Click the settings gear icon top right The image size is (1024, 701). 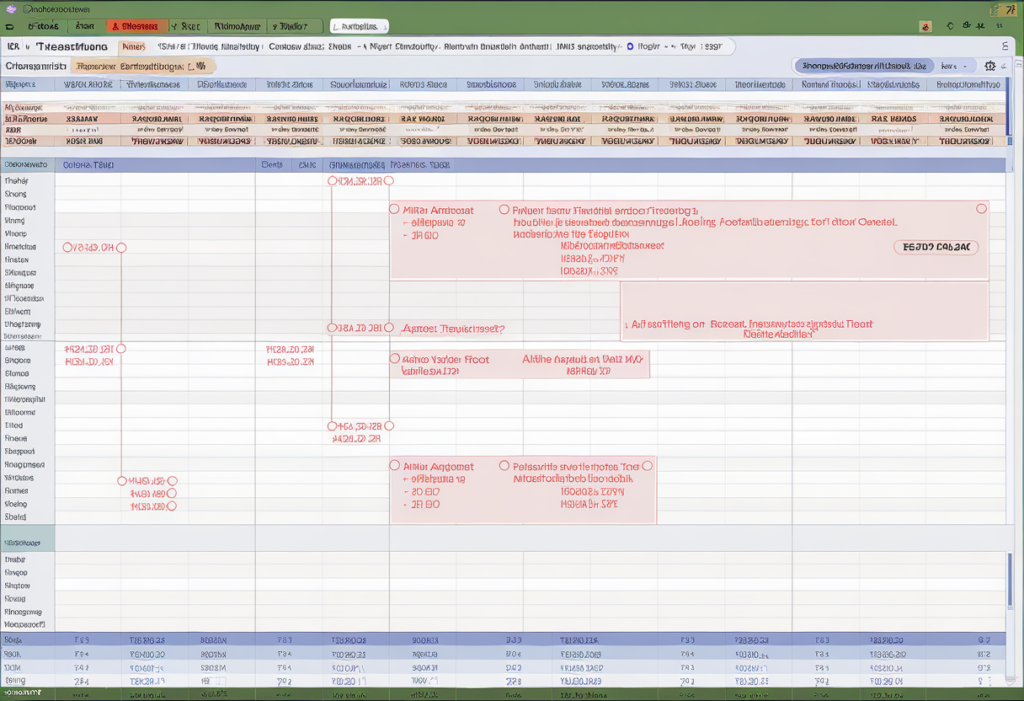(990, 64)
